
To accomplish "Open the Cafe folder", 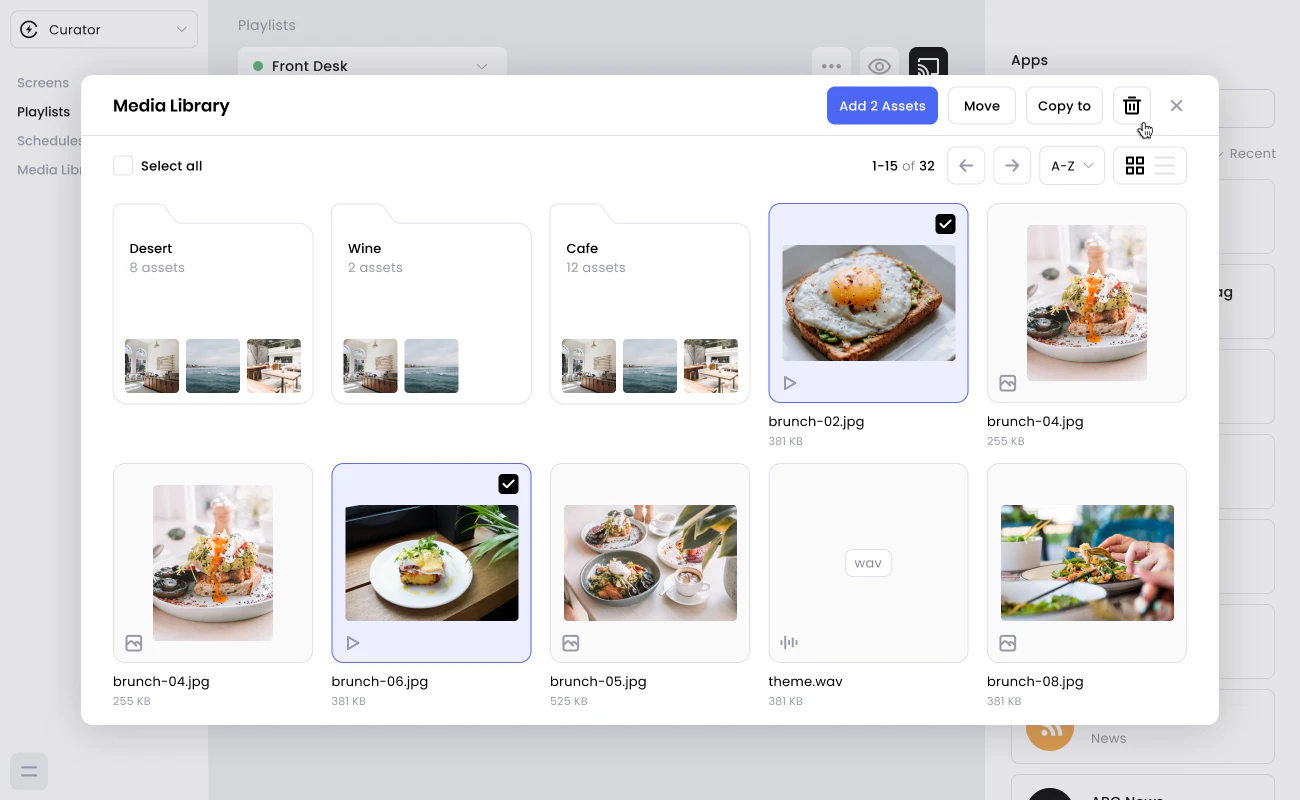I will click(650, 304).
